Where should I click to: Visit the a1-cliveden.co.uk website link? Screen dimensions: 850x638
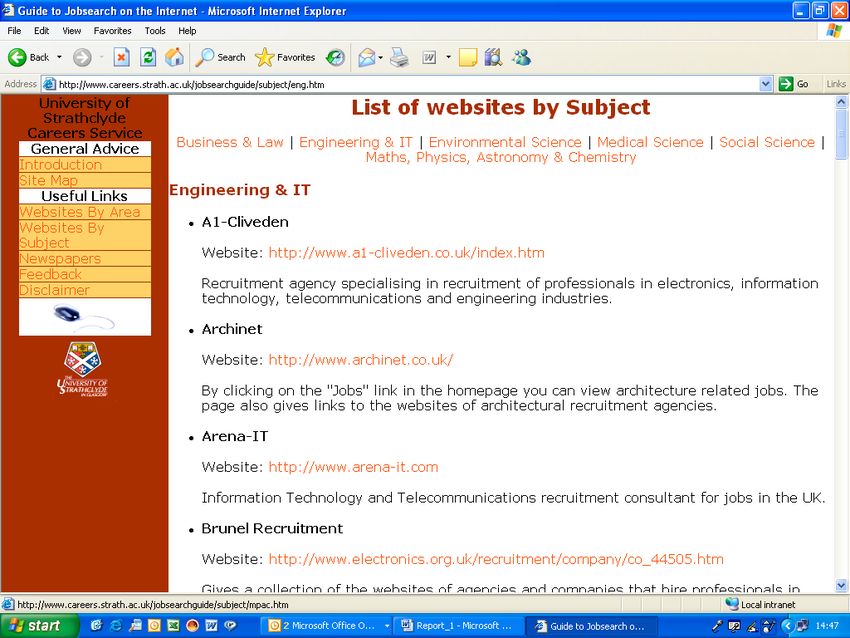[x=407, y=253]
